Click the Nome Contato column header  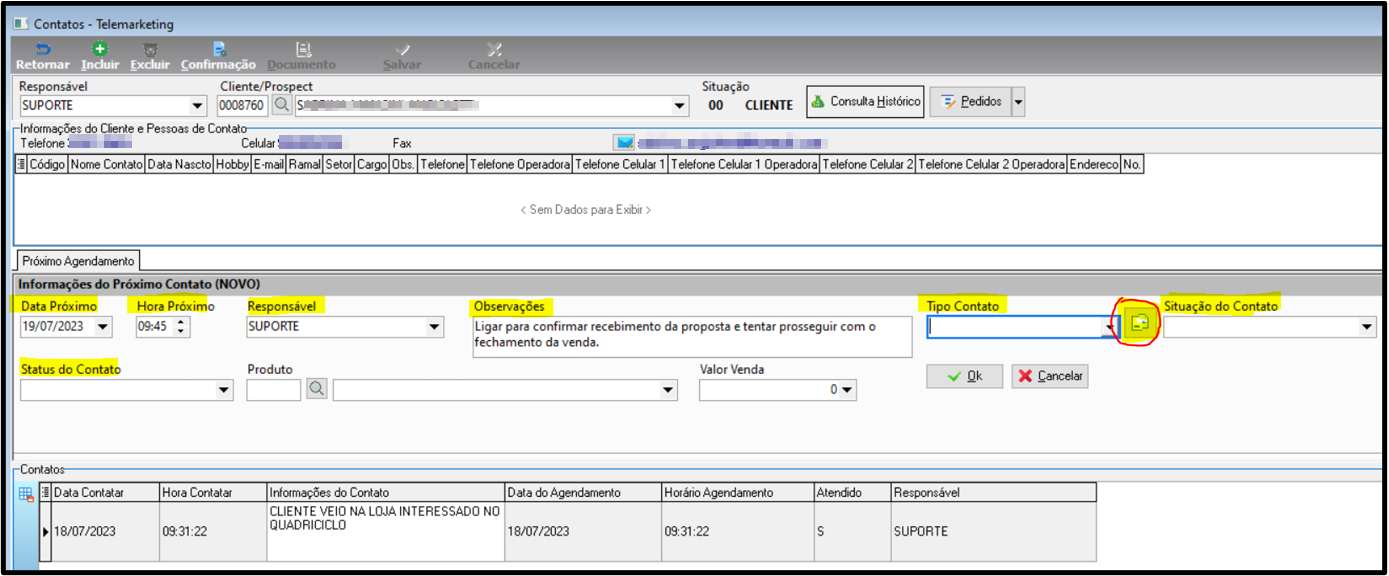pos(106,164)
